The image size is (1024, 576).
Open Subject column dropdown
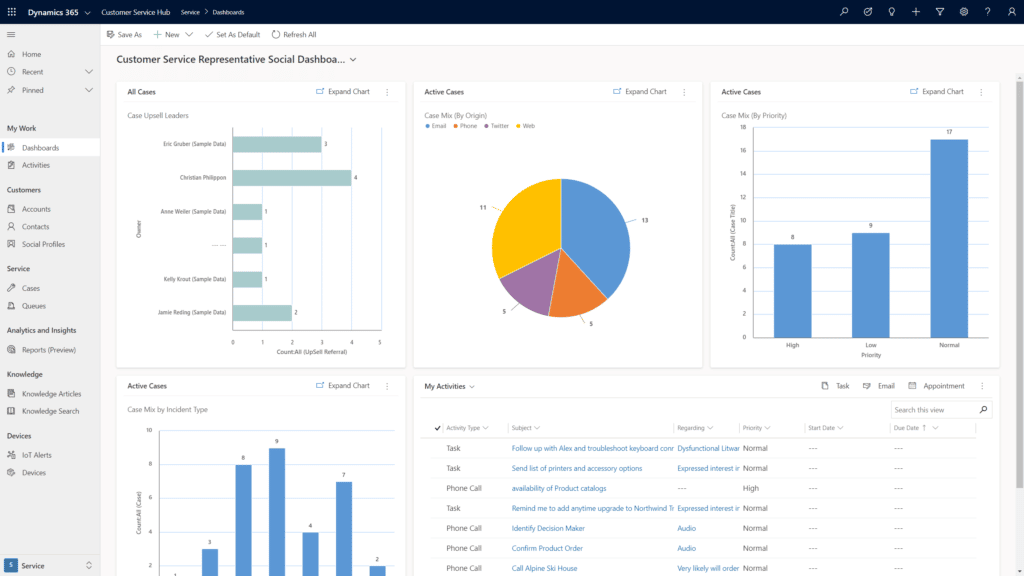pyautogui.click(x=537, y=428)
